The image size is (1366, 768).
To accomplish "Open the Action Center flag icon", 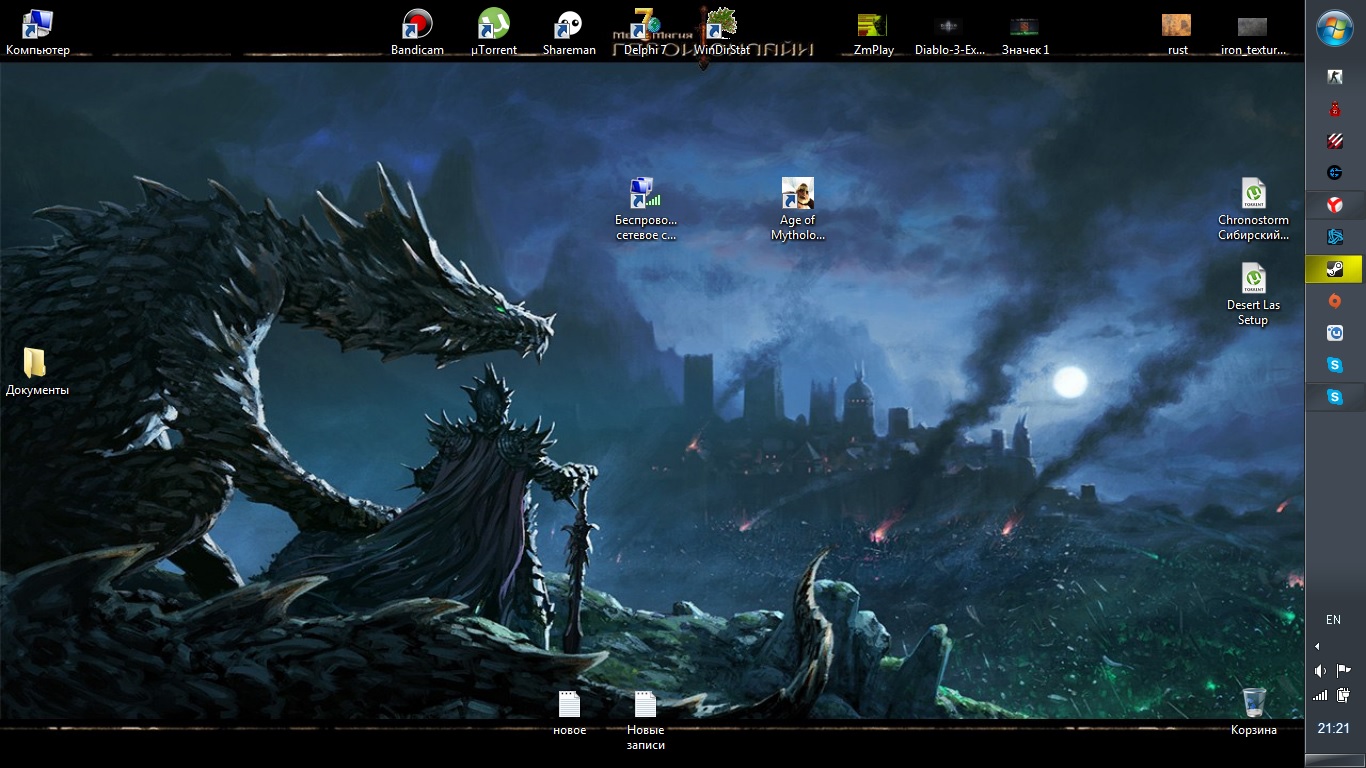I will tap(1344, 670).
